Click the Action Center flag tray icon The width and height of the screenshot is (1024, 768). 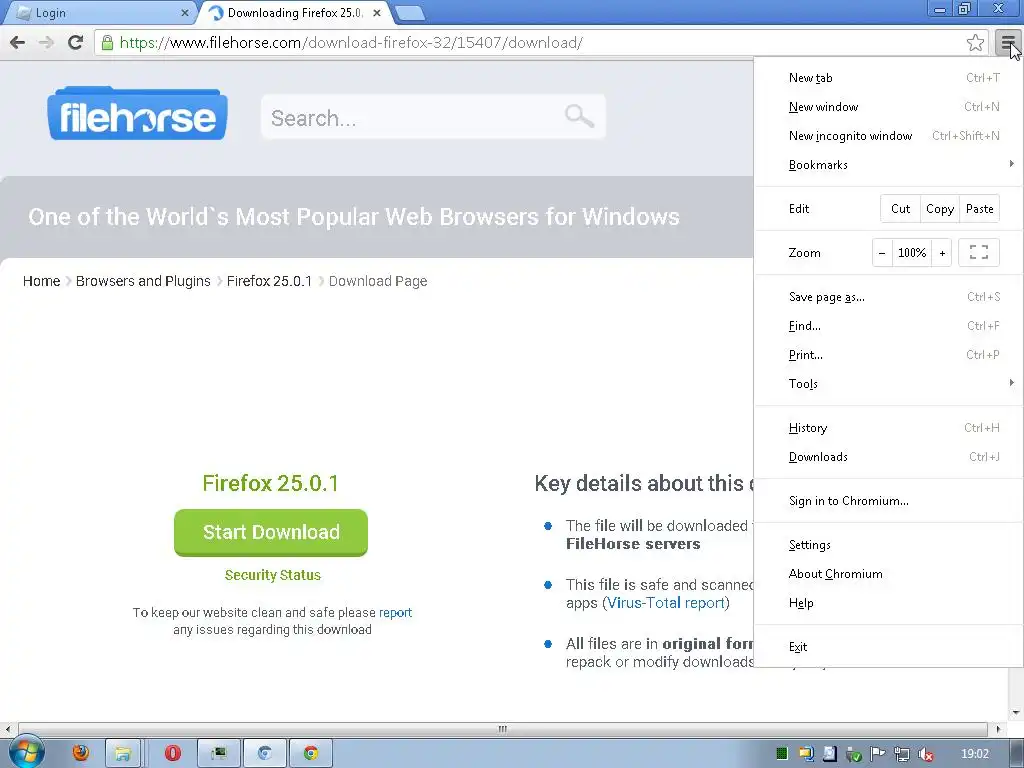(878, 754)
